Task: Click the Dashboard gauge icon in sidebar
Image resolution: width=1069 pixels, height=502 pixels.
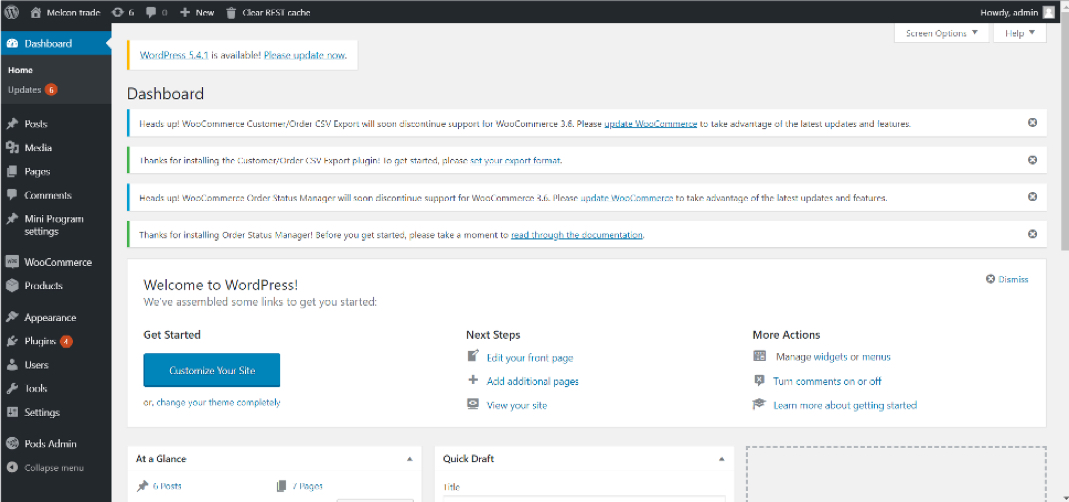Action: [12, 44]
